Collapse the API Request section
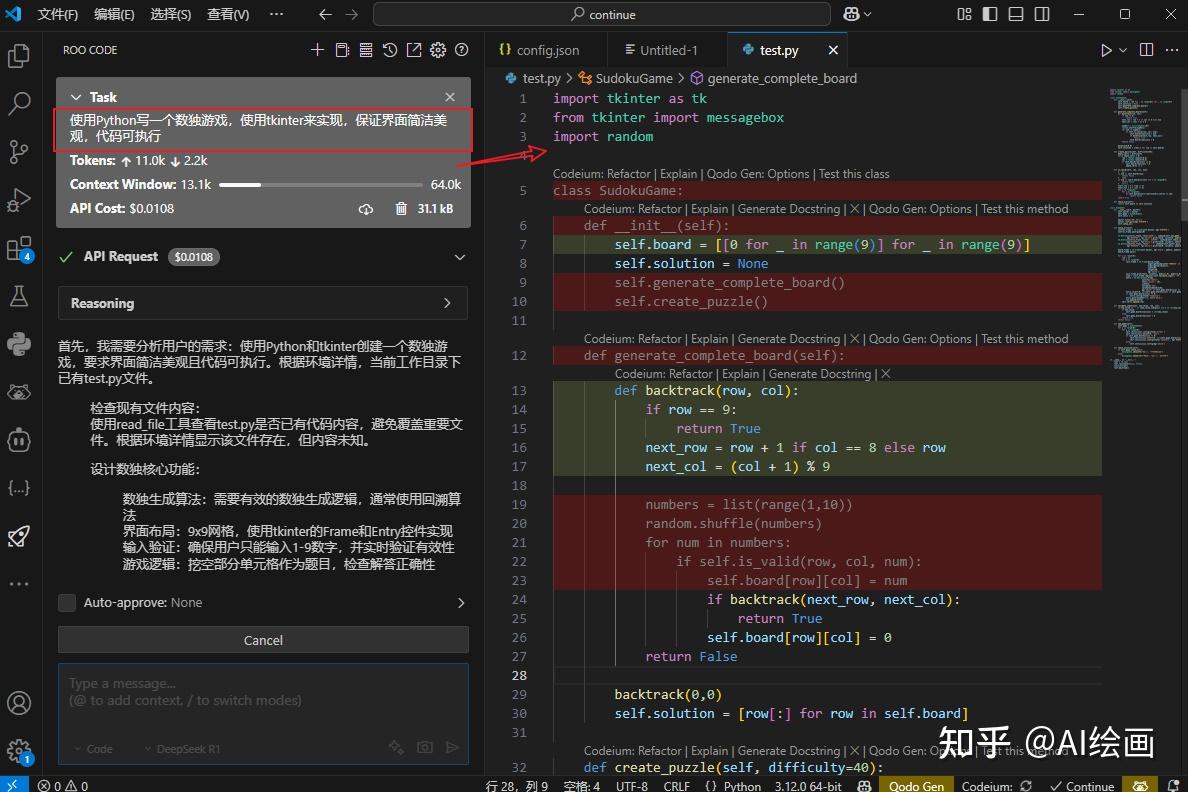Screen dimensions: 1188x792 click(459, 256)
